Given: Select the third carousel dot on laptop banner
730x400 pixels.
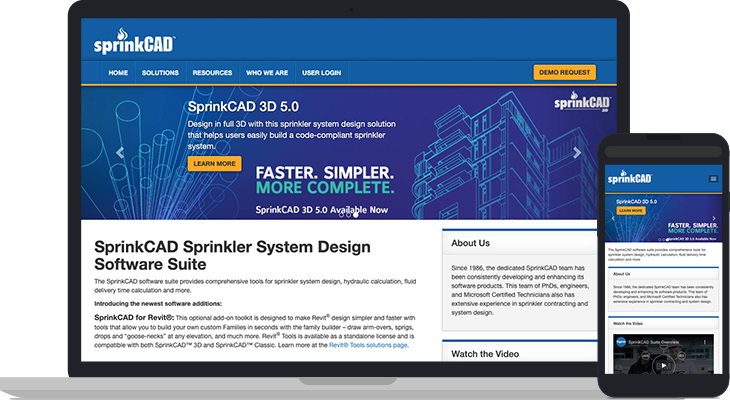Looking at the screenshot, I should [x=356, y=215].
